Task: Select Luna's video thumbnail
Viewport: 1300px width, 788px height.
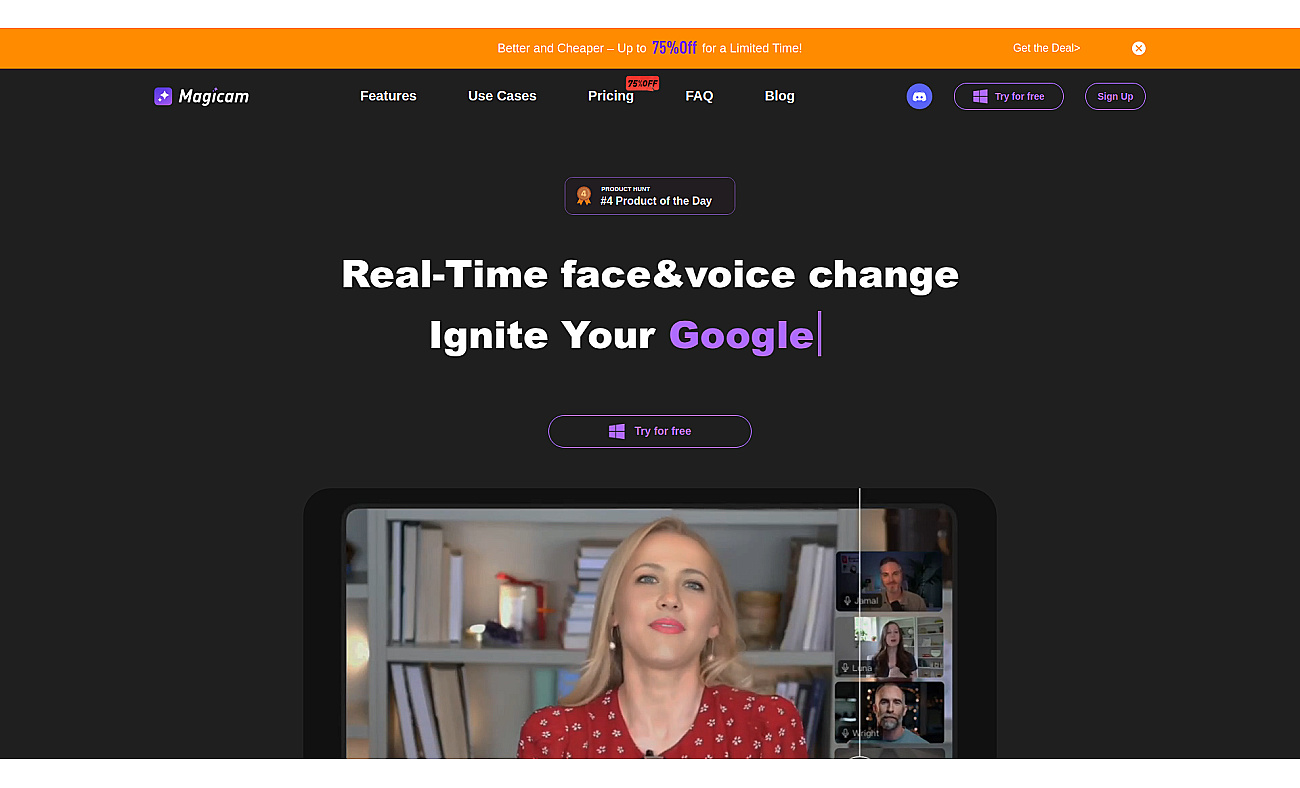Action: pyautogui.click(x=889, y=646)
